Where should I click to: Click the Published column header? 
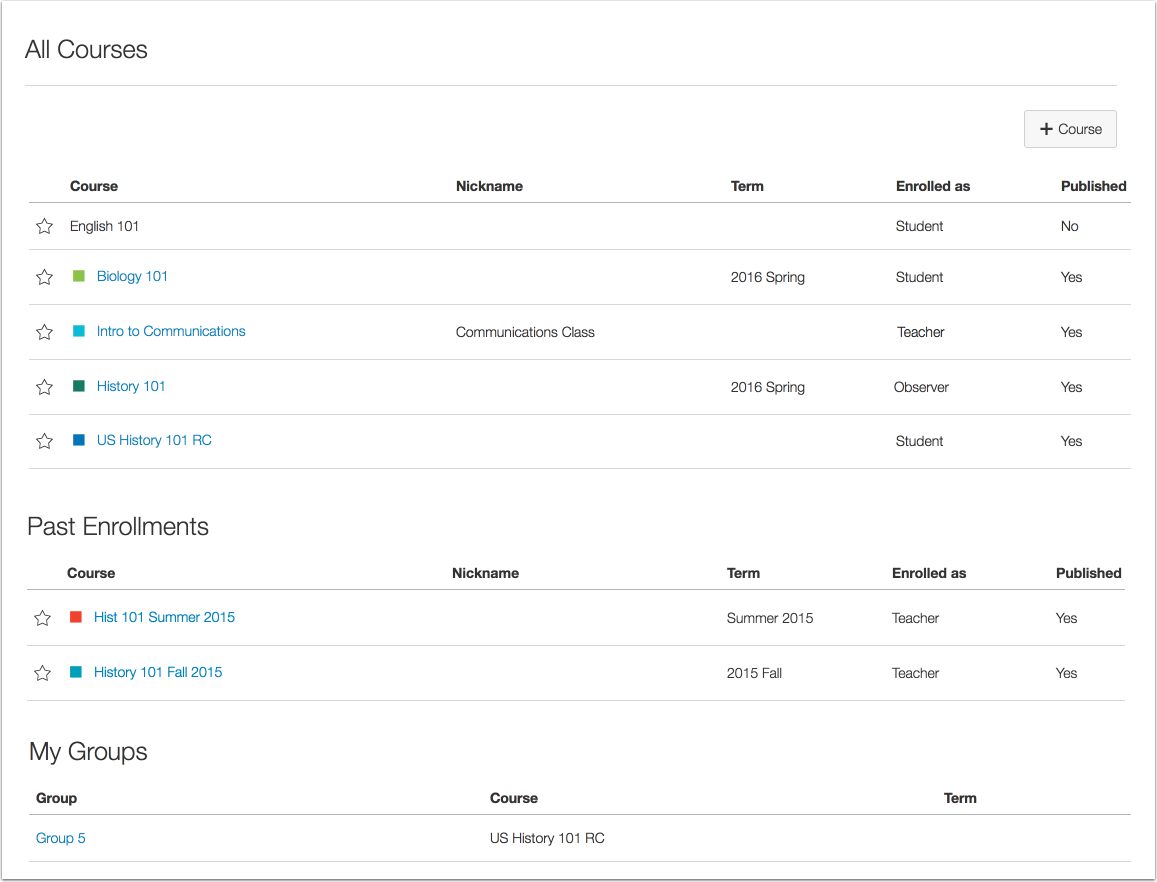pos(1093,186)
